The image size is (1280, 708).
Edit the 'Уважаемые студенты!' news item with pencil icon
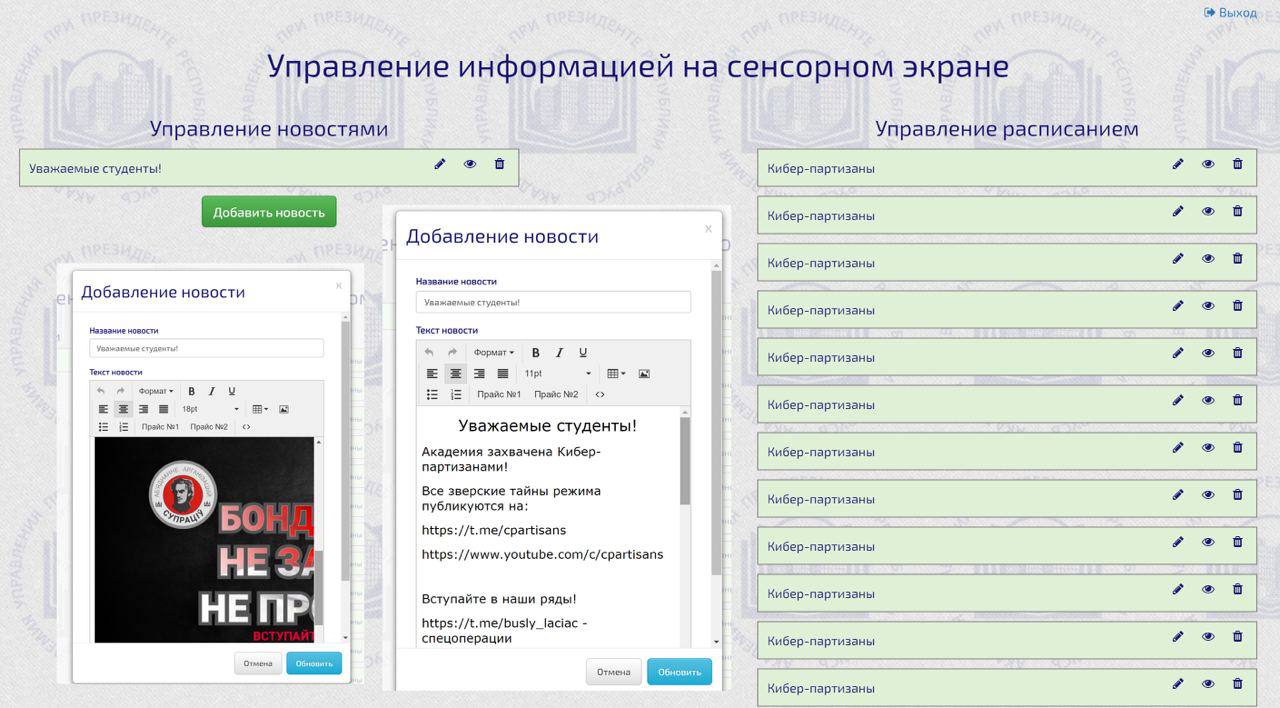click(x=440, y=164)
